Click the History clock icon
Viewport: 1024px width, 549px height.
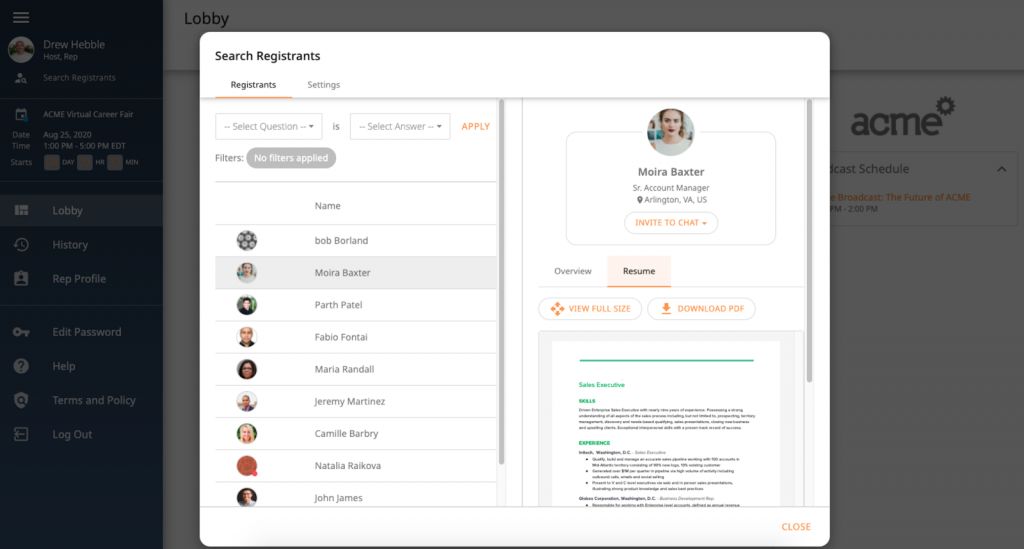point(21,244)
